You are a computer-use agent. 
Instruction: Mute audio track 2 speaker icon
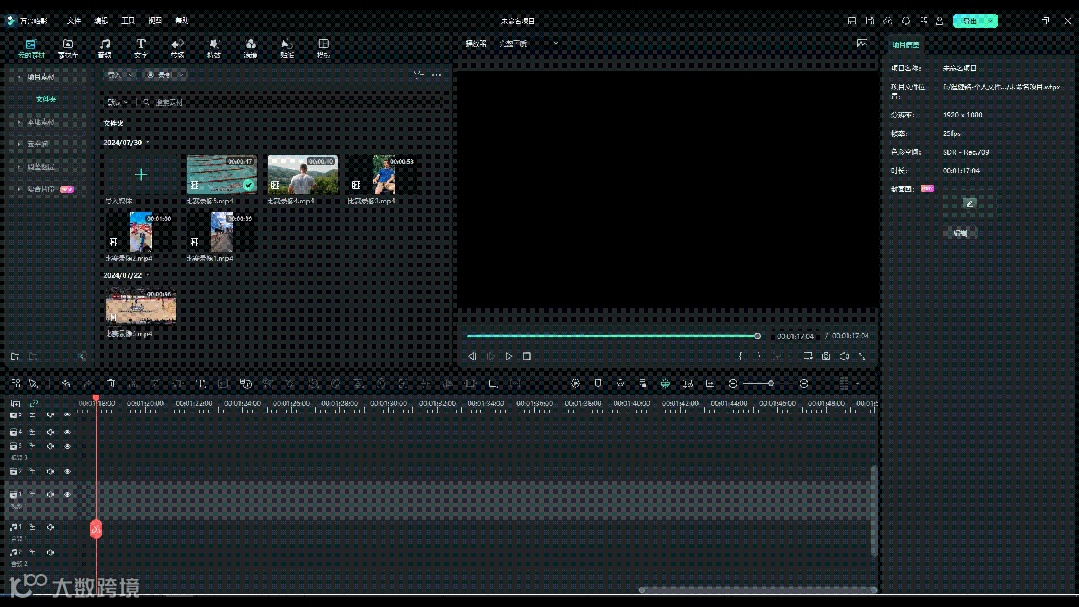[50, 552]
